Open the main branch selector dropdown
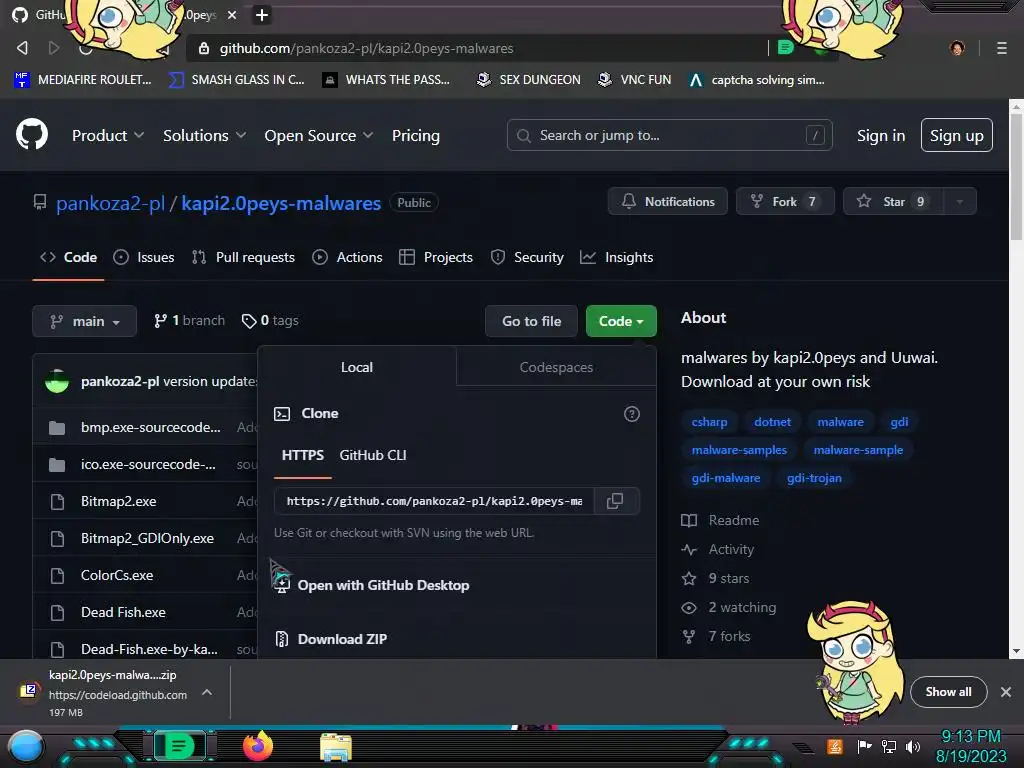The width and height of the screenshot is (1024, 768). (x=84, y=321)
